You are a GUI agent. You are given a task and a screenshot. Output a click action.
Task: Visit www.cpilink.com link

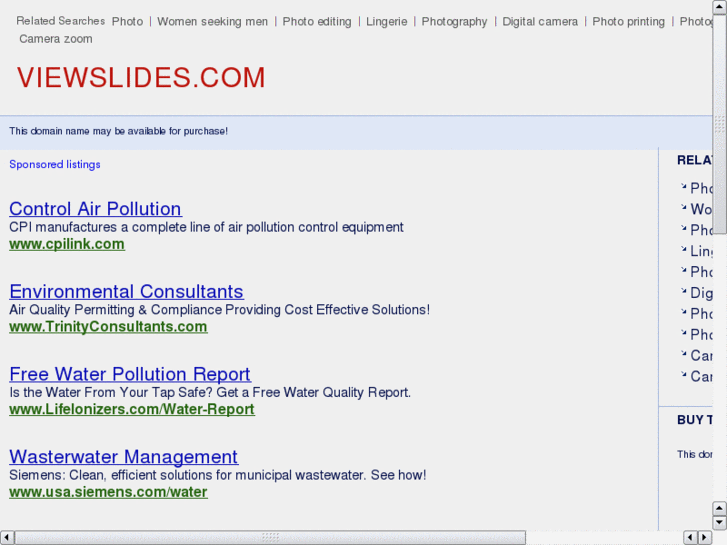click(67, 244)
